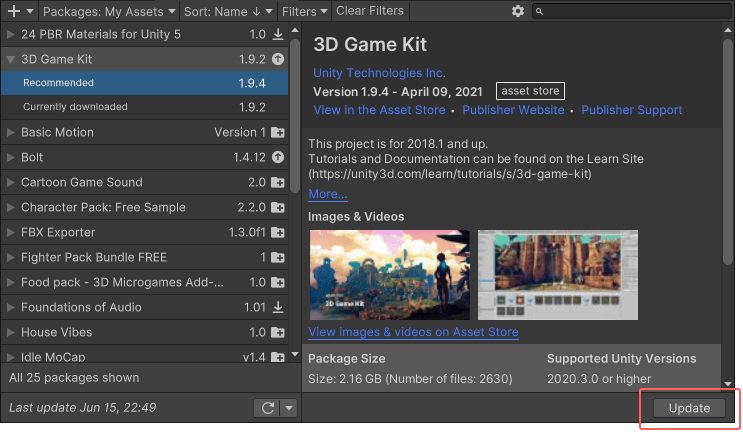Open the Filters dropdown menu
This screenshot has height=432, width=743.
point(304,11)
